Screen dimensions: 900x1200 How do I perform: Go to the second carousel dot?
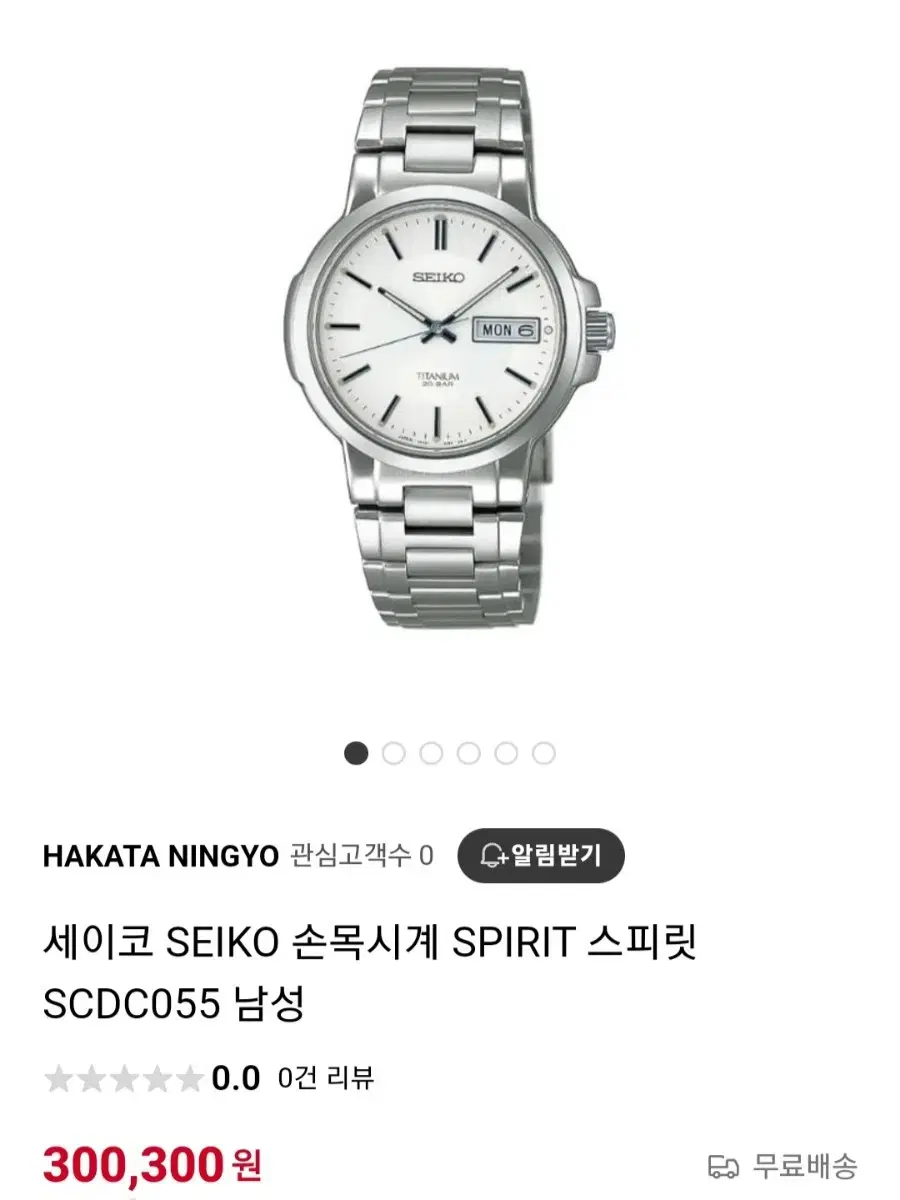tap(394, 753)
